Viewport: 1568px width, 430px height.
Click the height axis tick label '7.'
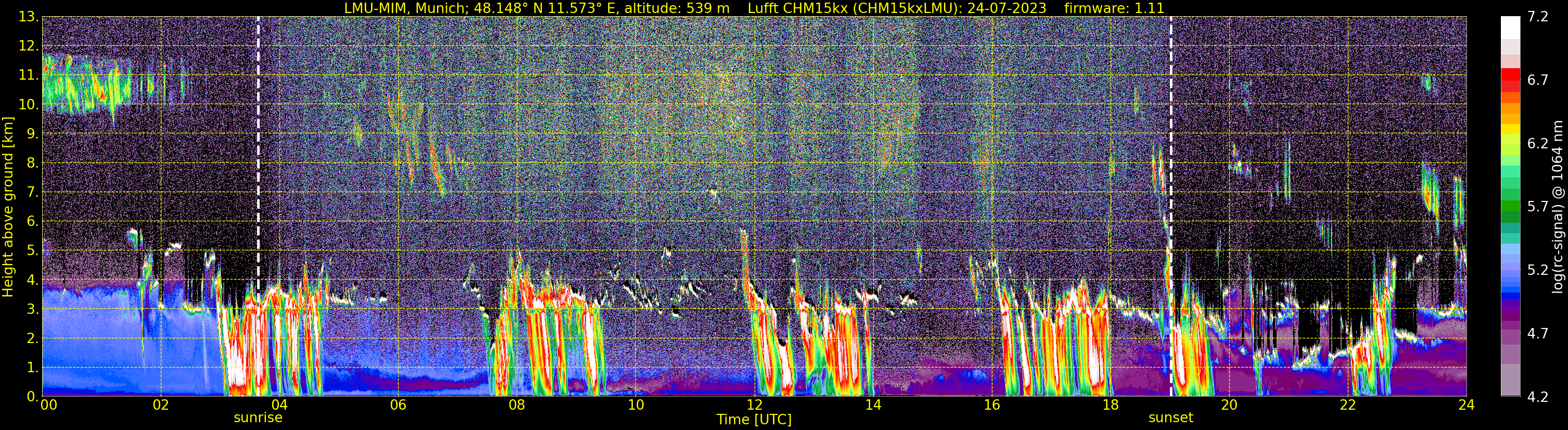pos(33,192)
